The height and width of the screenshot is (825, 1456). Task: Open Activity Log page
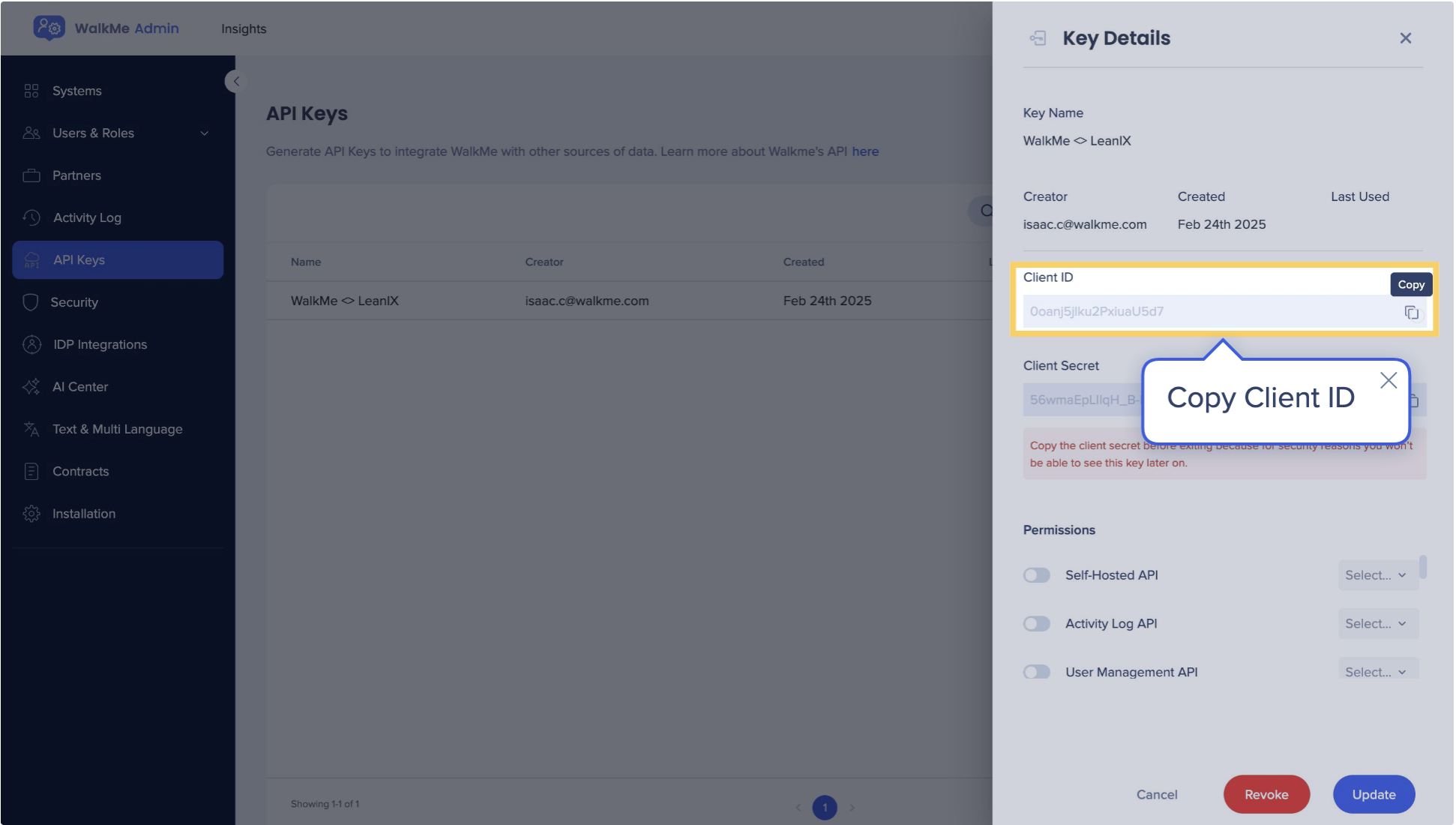pyautogui.click(x=118, y=217)
